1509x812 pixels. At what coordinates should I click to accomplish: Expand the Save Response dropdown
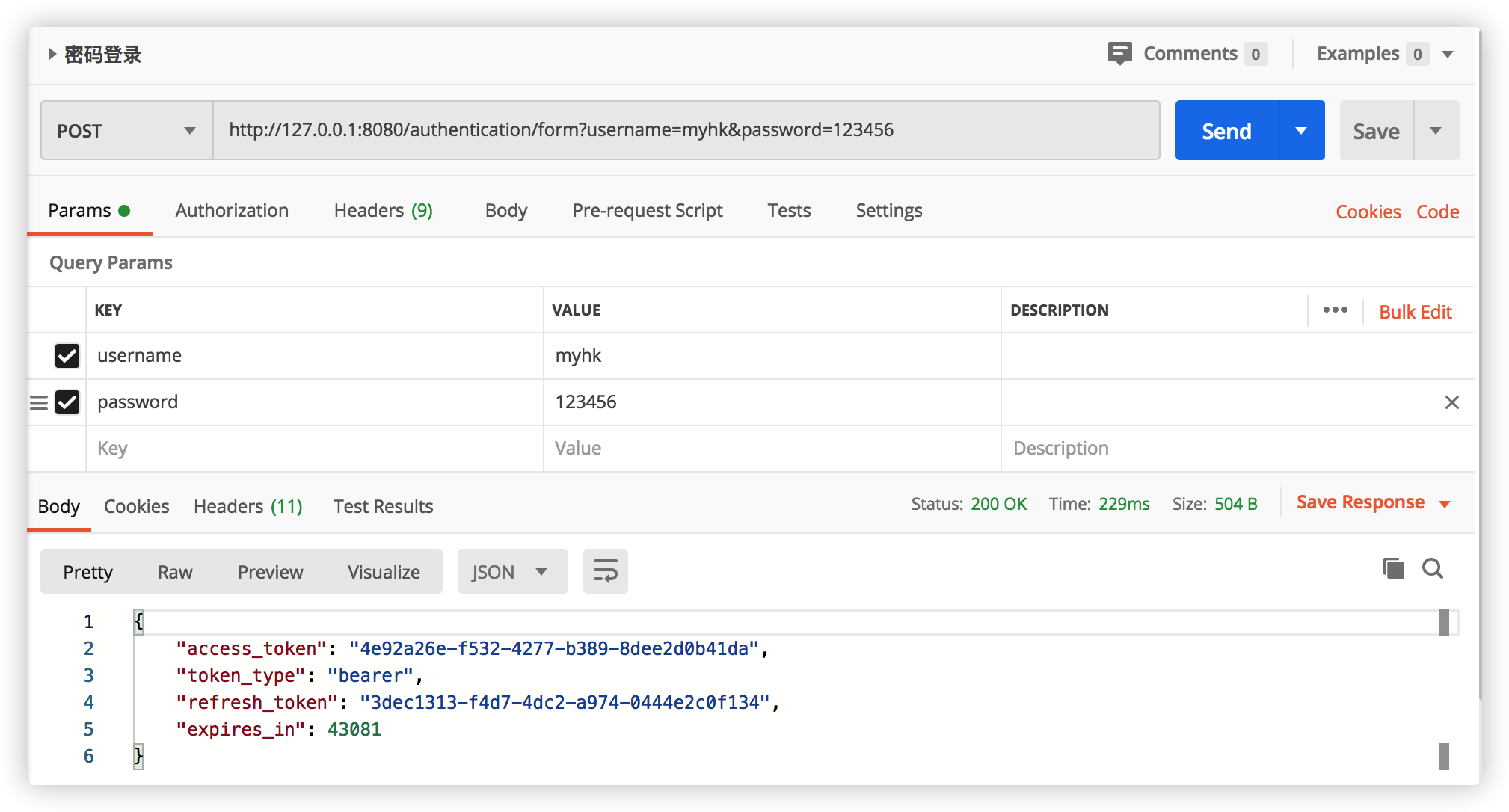[1445, 504]
